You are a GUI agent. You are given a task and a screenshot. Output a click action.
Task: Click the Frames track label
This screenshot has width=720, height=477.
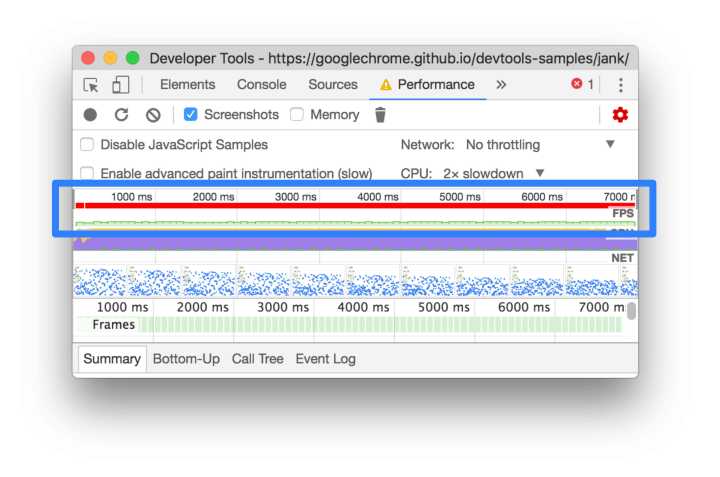(x=113, y=325)
